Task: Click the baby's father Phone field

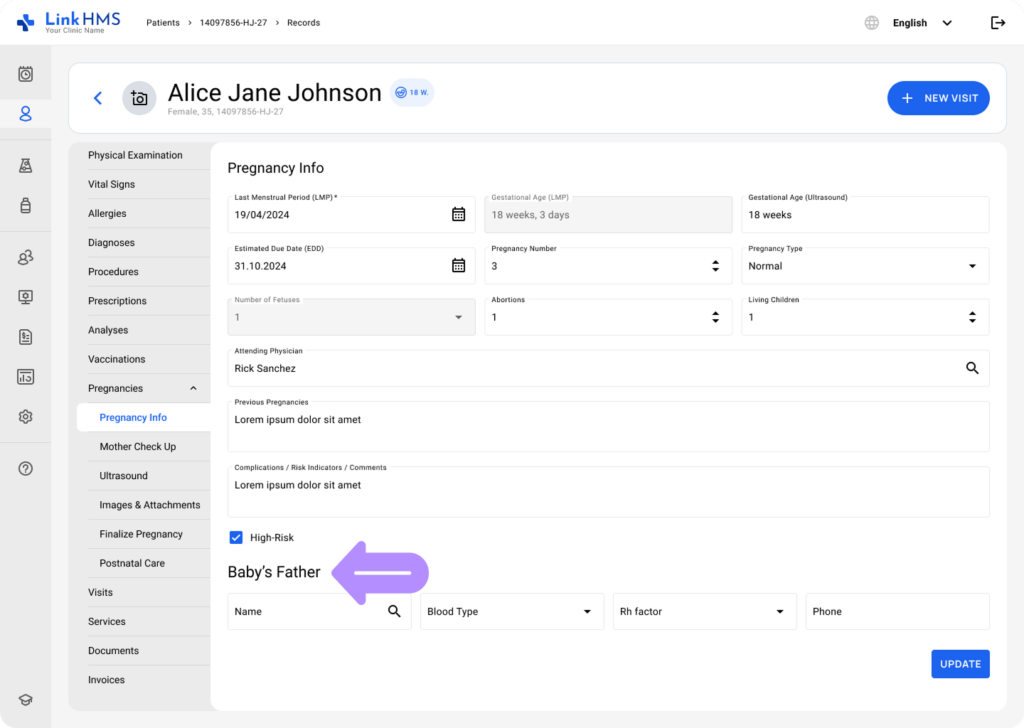Action: (x=896, y=612)
